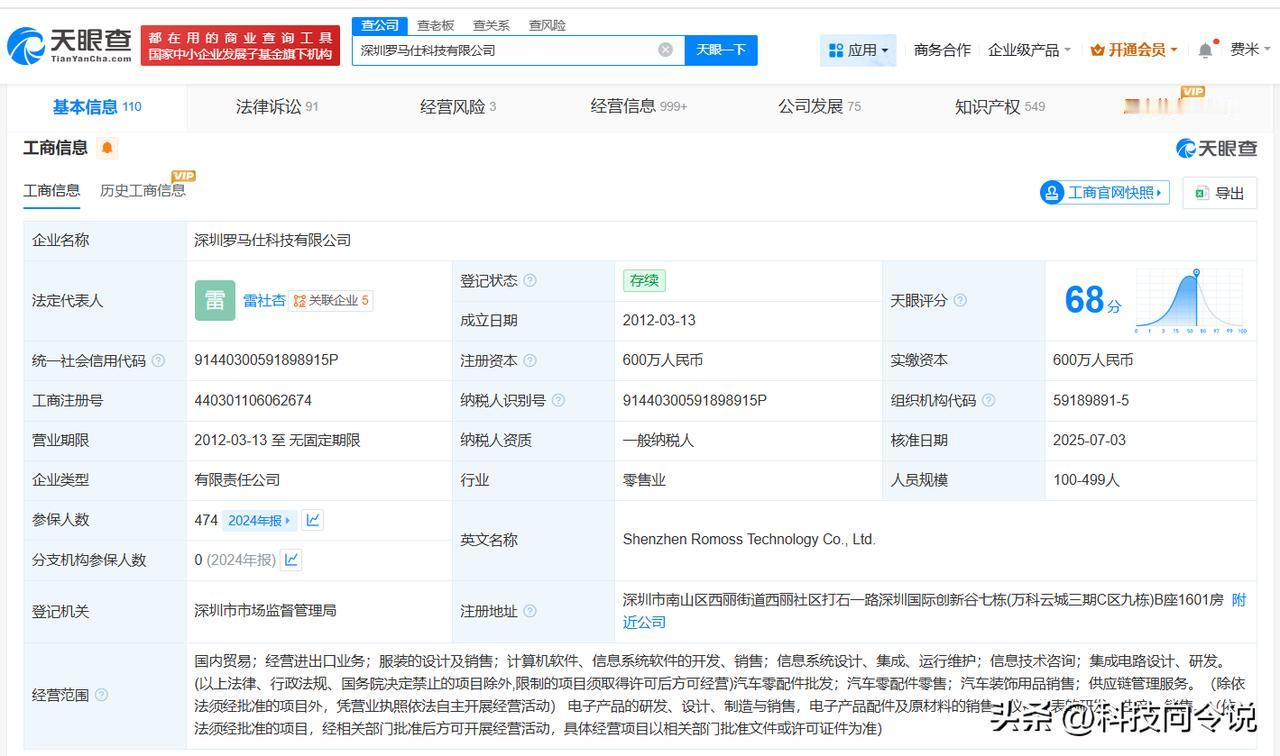
Task: Open the 应用 dropdown
Action: pos(858,50)
